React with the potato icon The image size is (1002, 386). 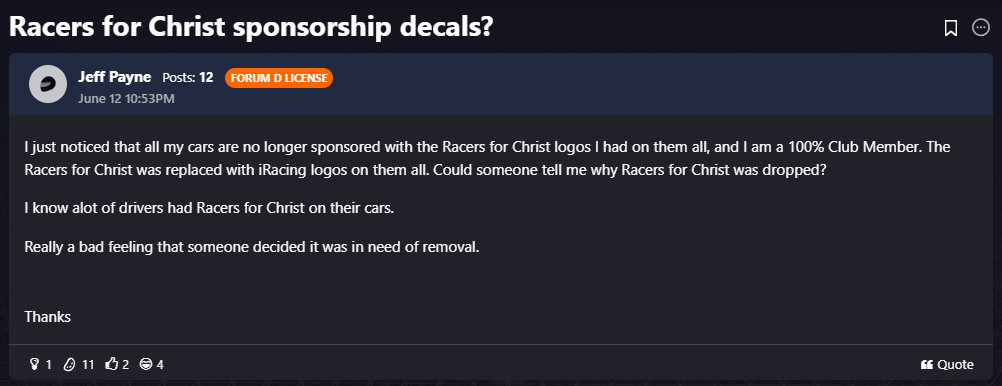pos(69,364)
